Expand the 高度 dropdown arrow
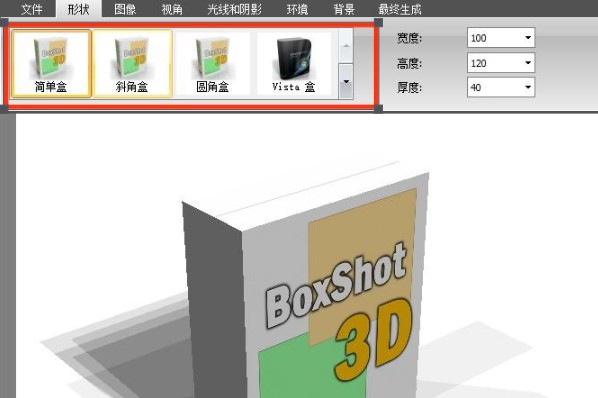The width and height of the screenshot is (598, 398). [528, 63]
